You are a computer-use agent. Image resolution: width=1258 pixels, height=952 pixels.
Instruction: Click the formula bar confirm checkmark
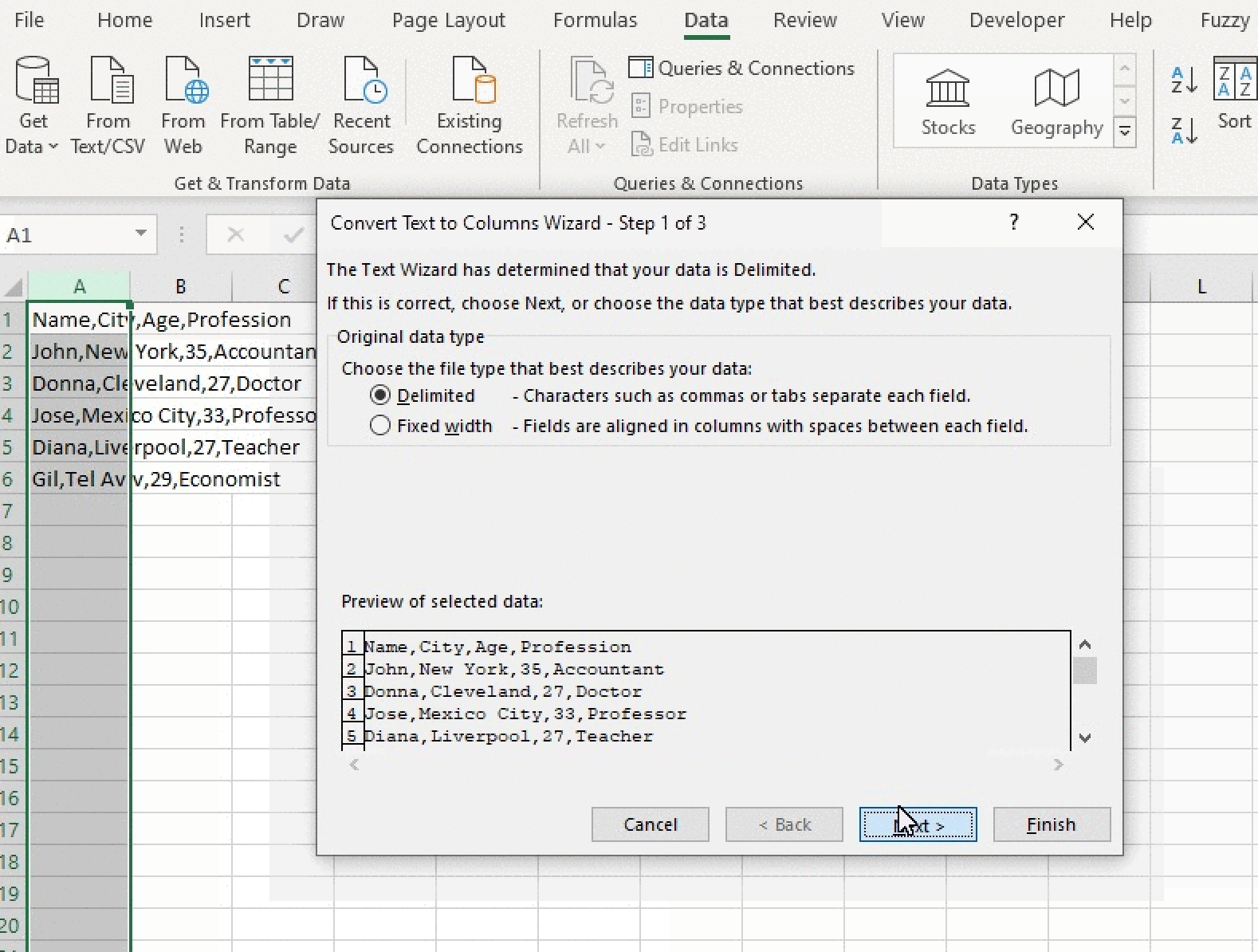[293, 234]
